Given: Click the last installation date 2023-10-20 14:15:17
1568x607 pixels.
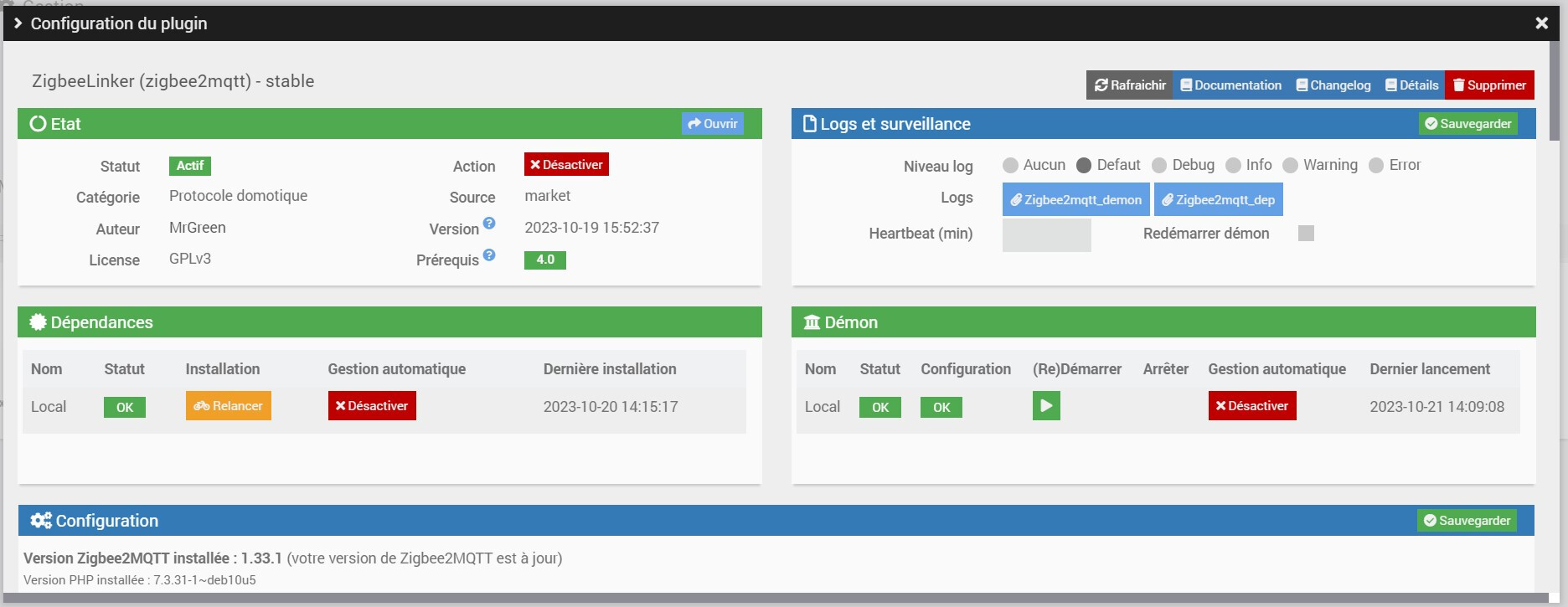Looking at the screenshot, I should [x=611, y=407].
